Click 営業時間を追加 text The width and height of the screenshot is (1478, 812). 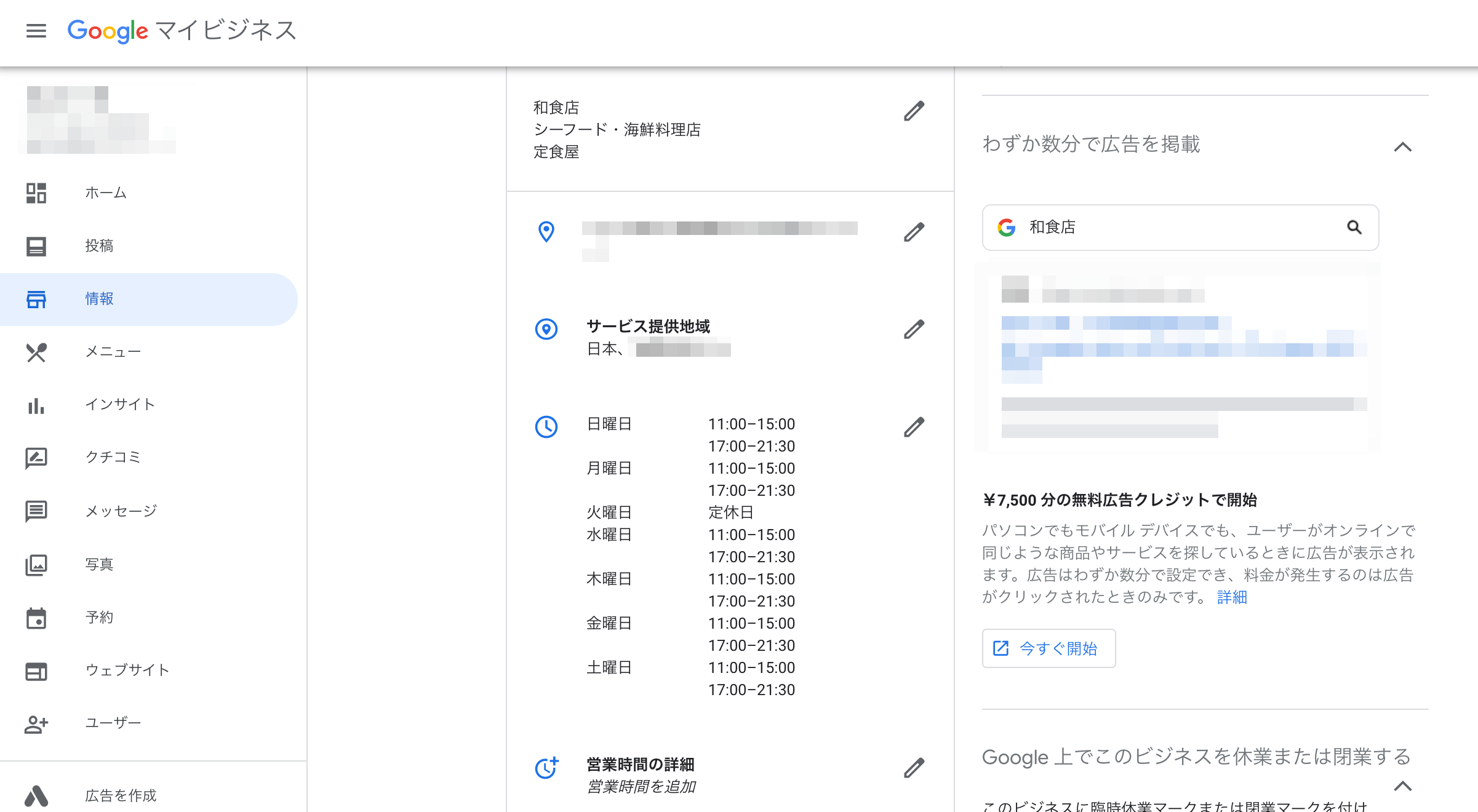tap(641, 787)
